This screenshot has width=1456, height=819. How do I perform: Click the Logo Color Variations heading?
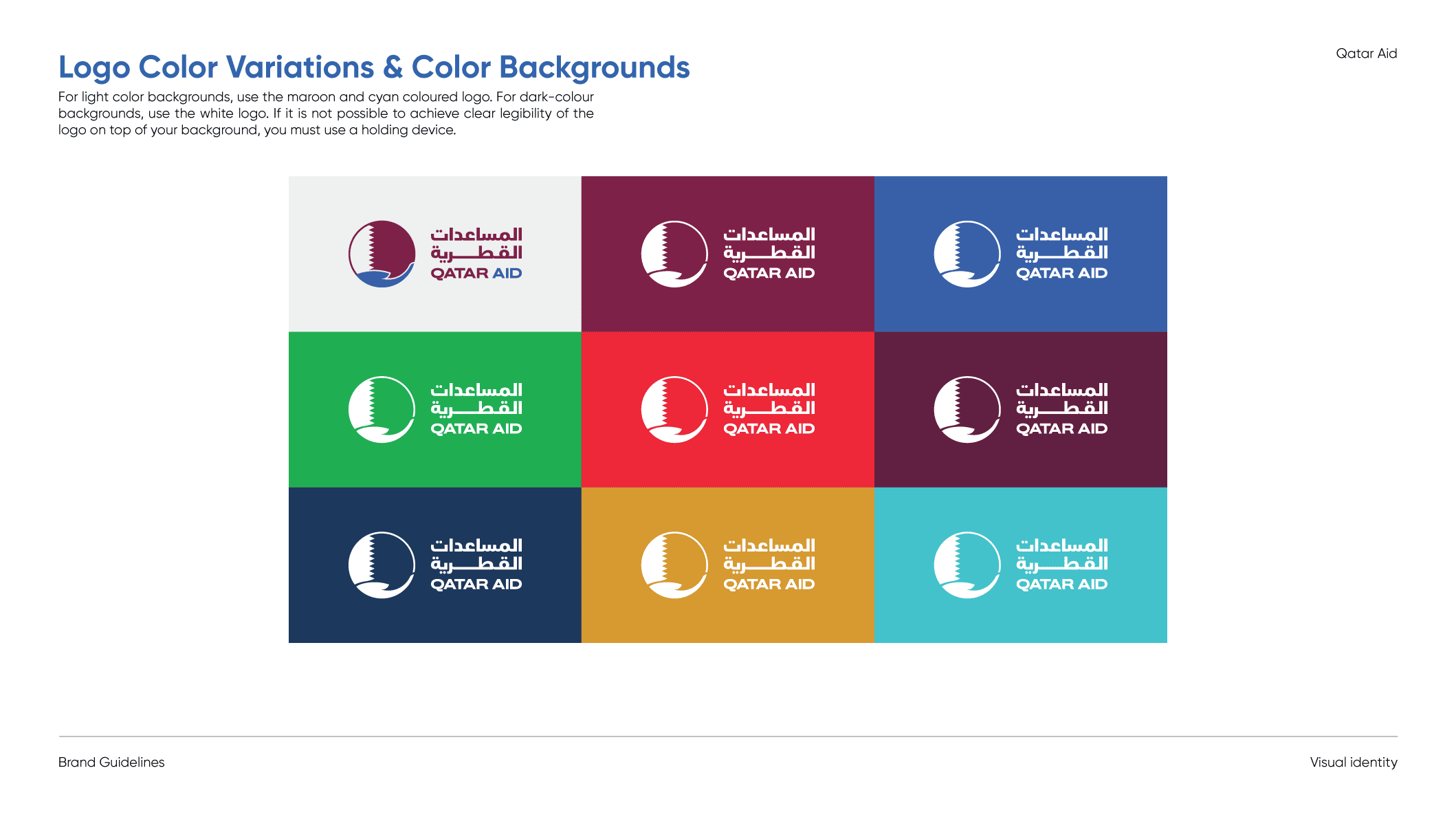point(374,67)
